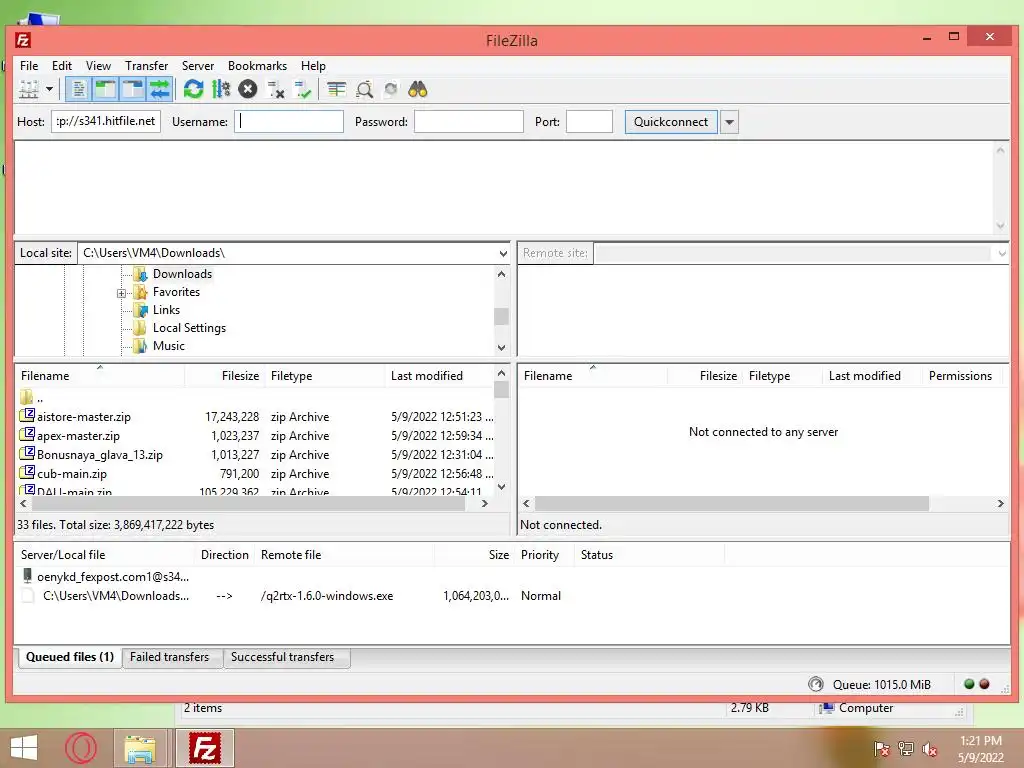Toggle message log display
1024x768 pixels.
tap(78, 89)
